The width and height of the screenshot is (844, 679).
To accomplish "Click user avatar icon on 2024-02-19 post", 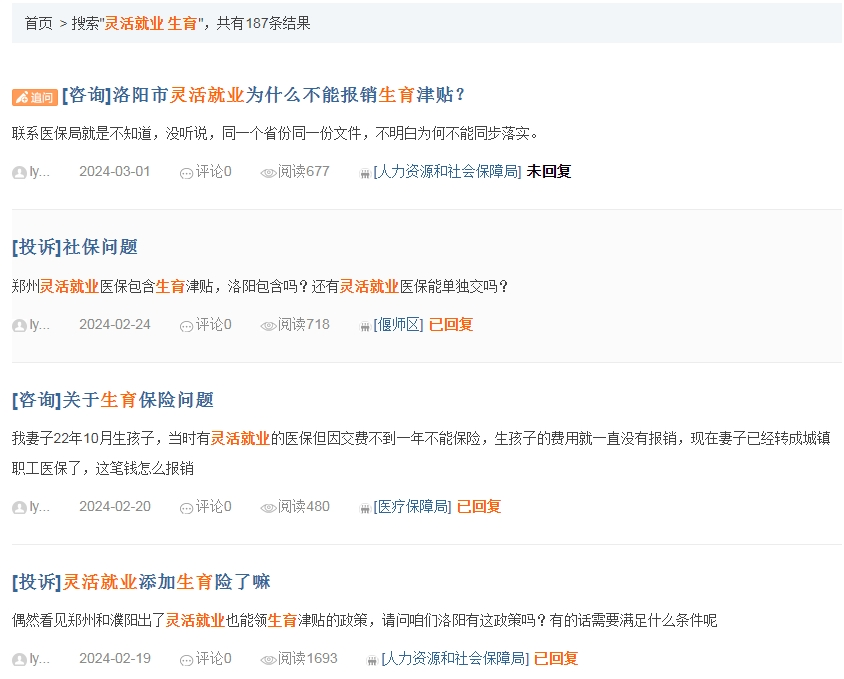I will [x=19, y=660].
